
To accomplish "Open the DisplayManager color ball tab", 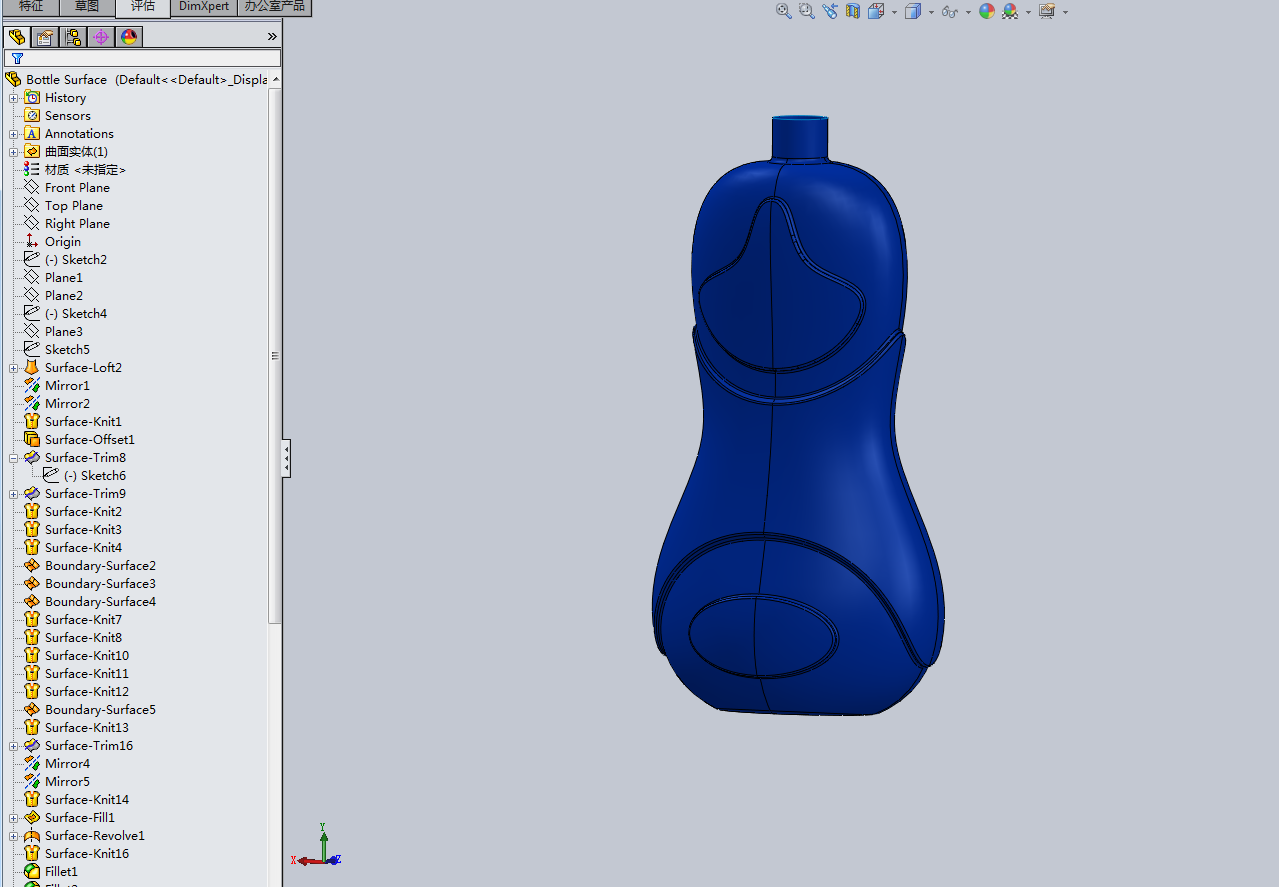I will click(129, 37).
